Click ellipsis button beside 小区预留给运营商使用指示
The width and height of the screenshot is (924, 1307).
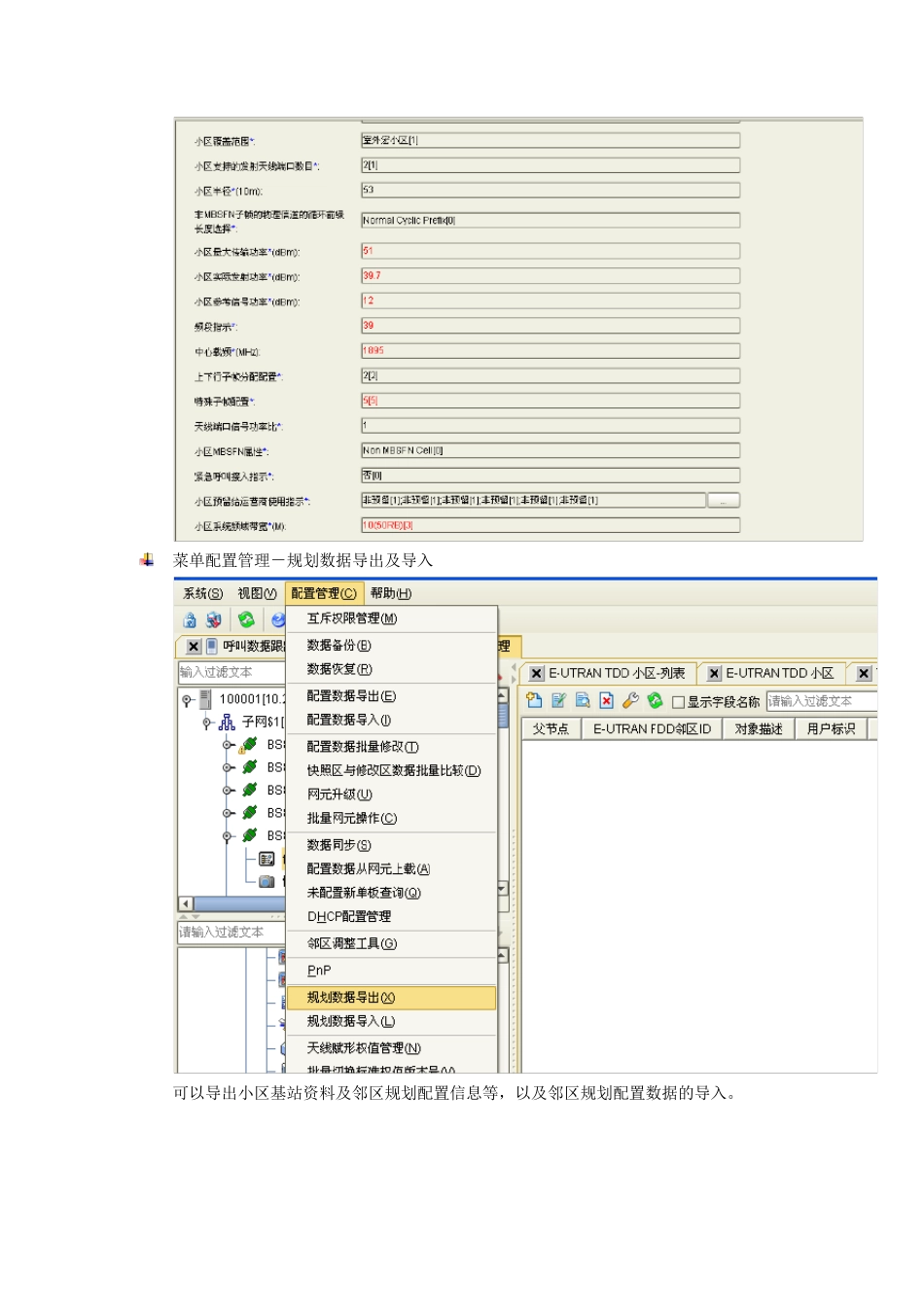[x=724, y=501]
